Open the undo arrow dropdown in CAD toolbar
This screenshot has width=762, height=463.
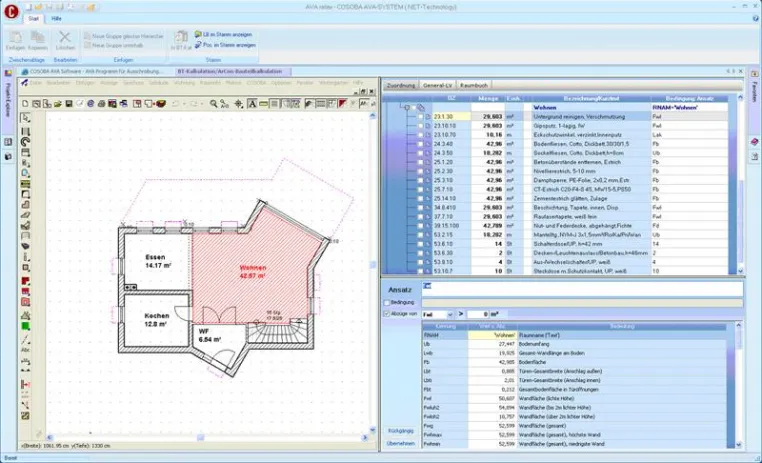pos(184,104)
